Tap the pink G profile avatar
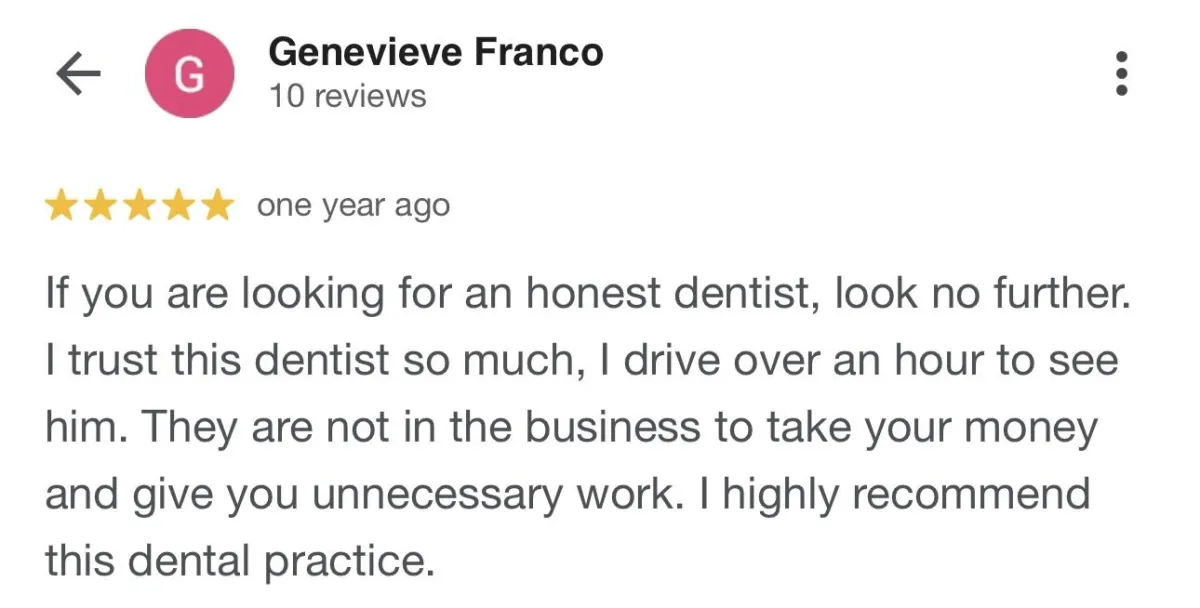1200x608 pixels. [x=189, y=75]
